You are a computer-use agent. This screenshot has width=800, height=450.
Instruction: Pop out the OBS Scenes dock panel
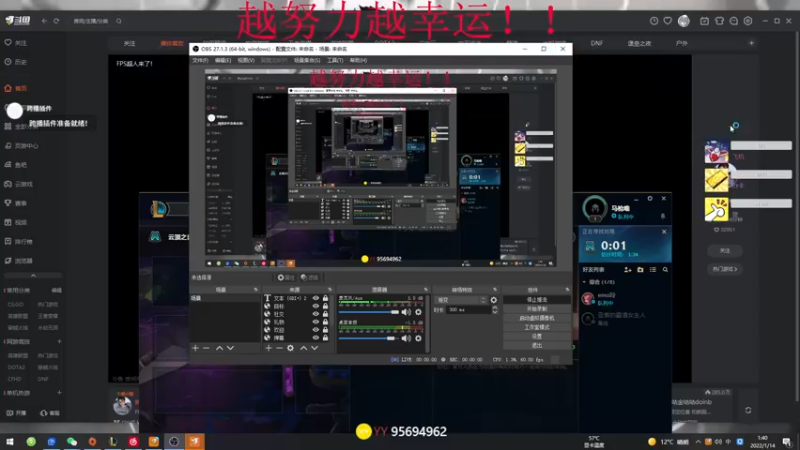(x=256, y=289)
